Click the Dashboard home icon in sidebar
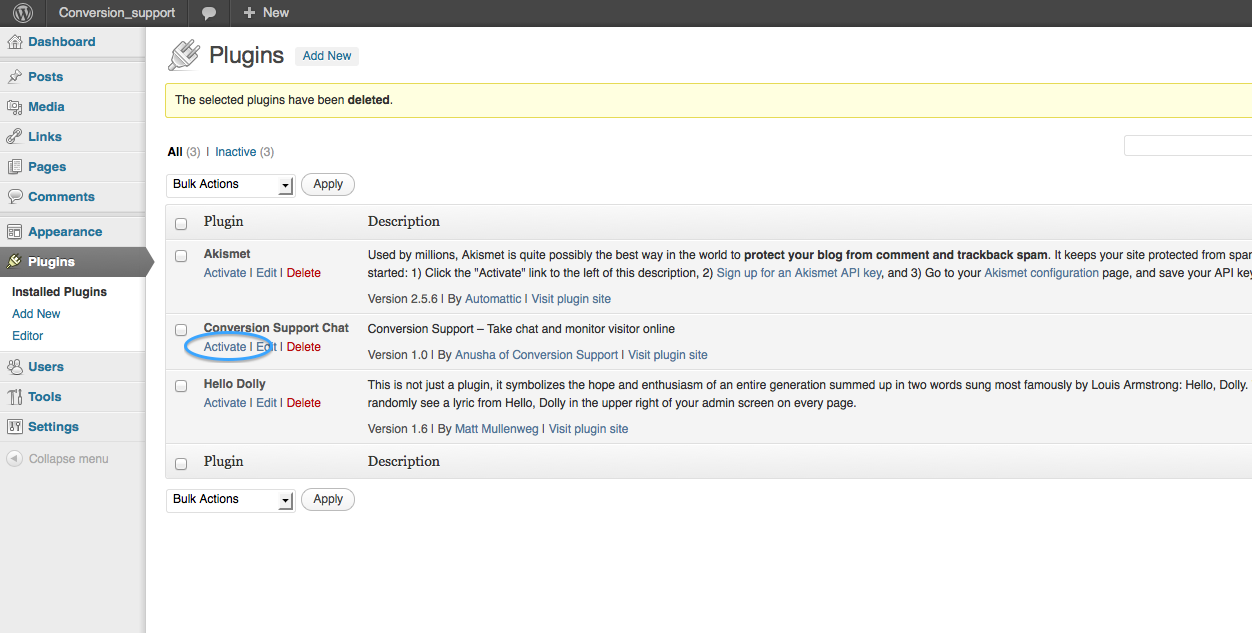 15,42
